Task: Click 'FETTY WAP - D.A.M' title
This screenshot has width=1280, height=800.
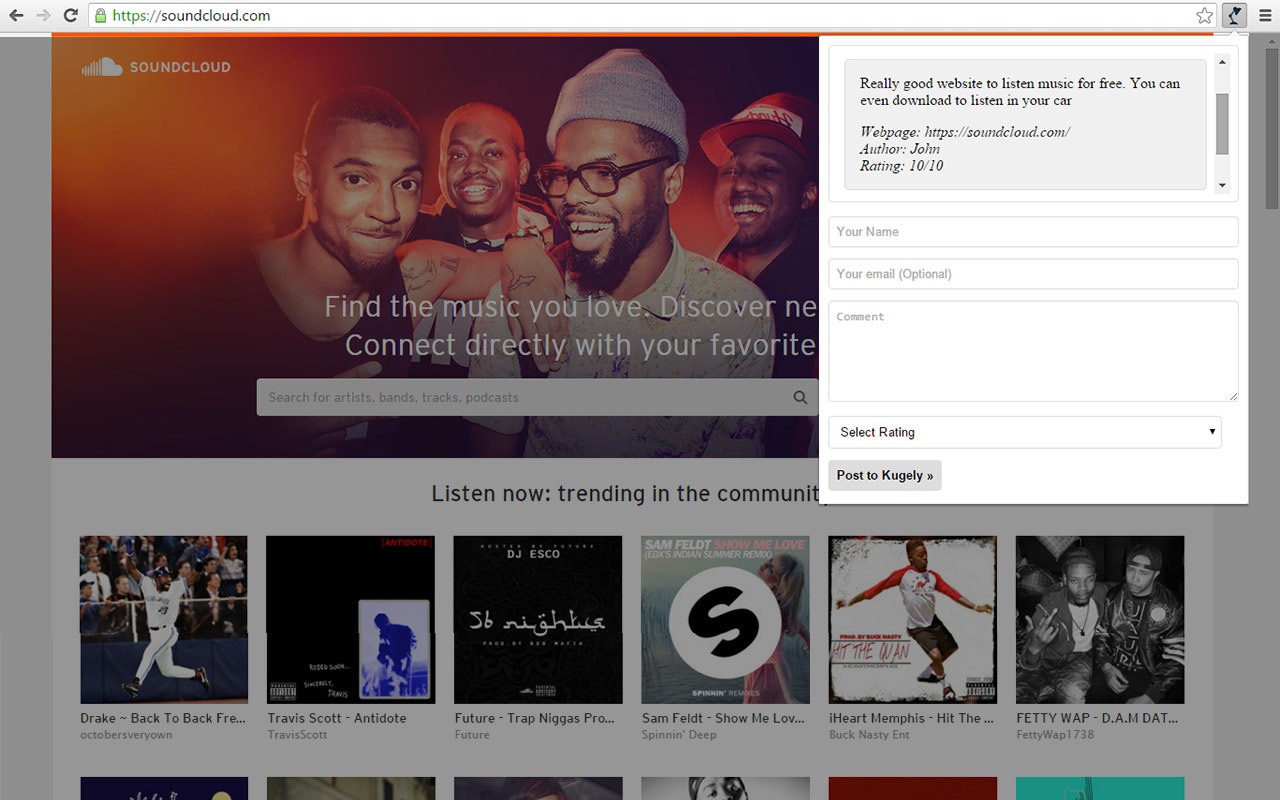Action: (1098, 718)
